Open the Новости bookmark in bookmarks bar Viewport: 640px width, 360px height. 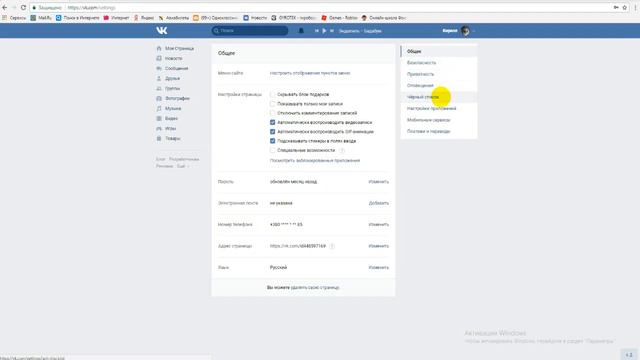pyautogui.click(x=255, y=18)
